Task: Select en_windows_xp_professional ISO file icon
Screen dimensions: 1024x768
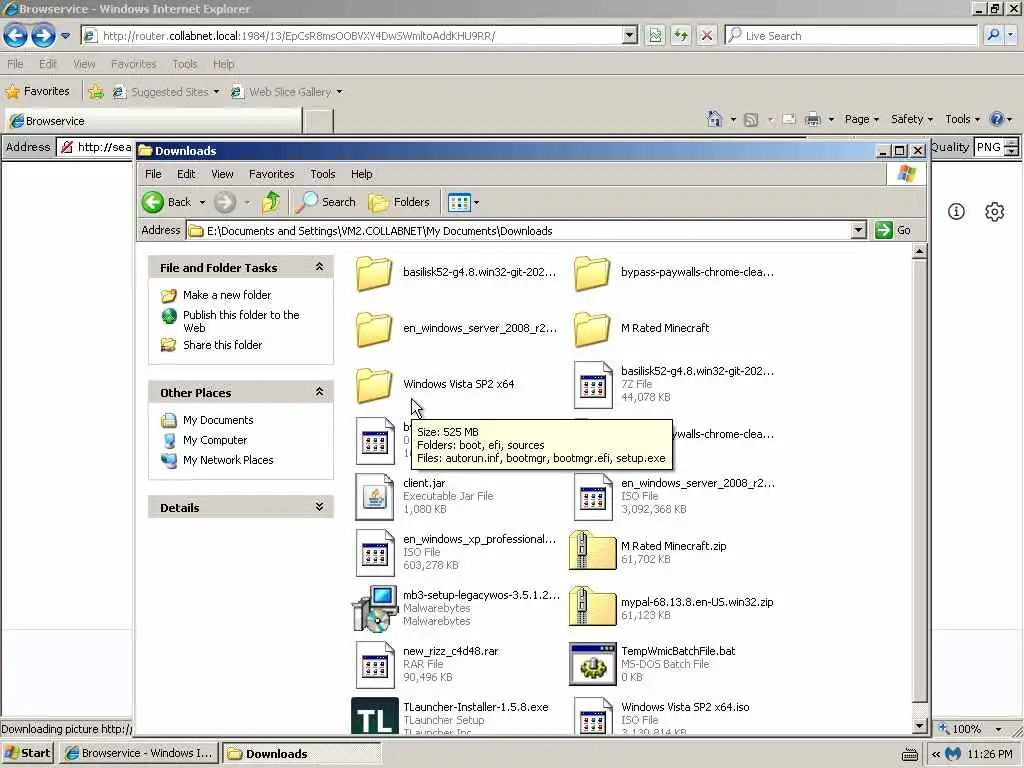Action: click(x=375, y=552)
